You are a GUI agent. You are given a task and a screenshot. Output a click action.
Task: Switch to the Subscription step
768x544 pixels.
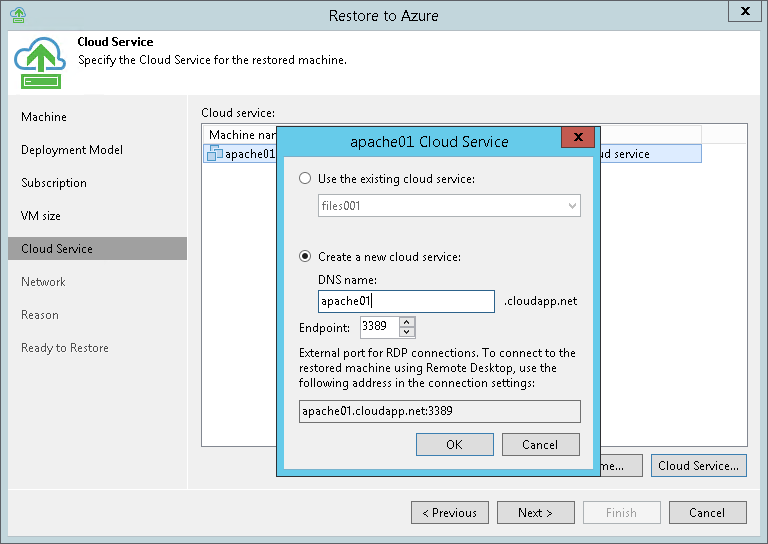(54, 183)
